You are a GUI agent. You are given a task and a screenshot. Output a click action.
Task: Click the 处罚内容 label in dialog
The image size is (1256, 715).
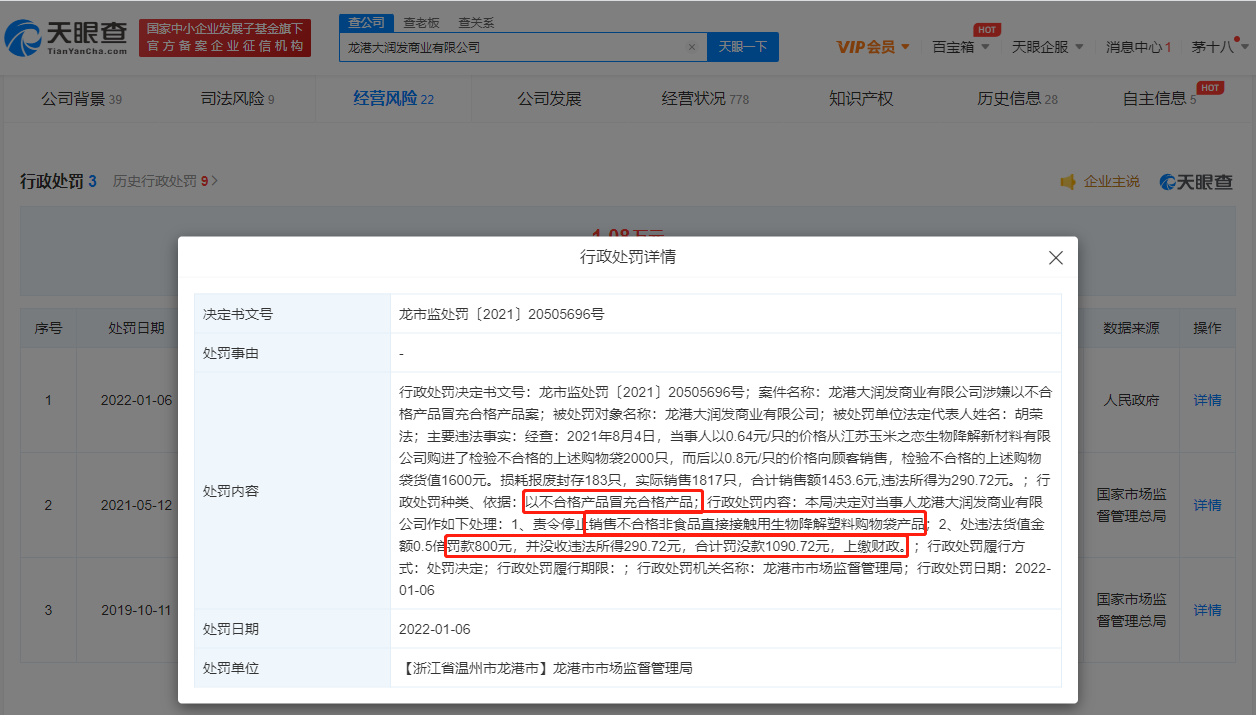pos(231,491)
